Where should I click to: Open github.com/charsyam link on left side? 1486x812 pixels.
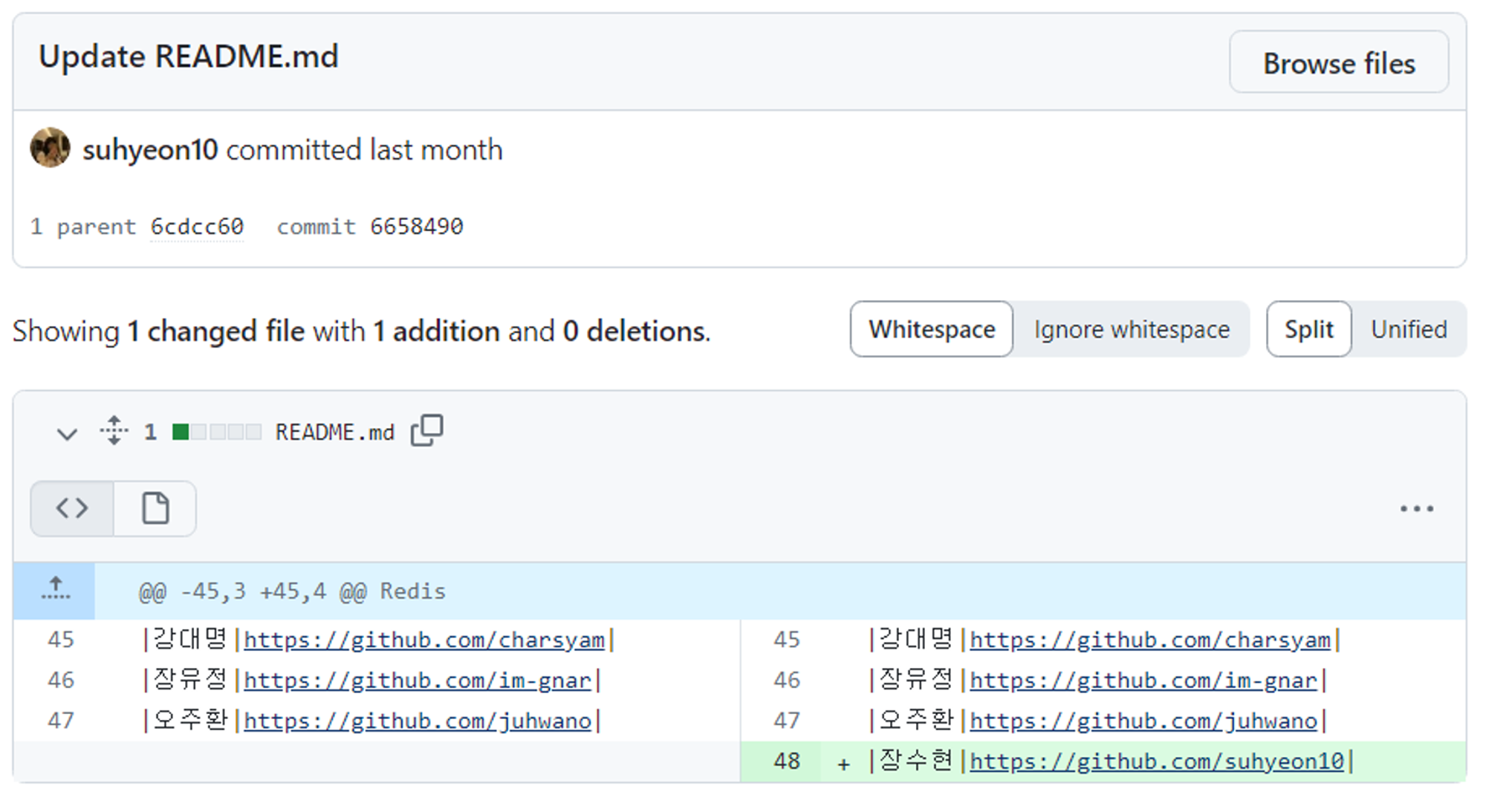[424, 640]
